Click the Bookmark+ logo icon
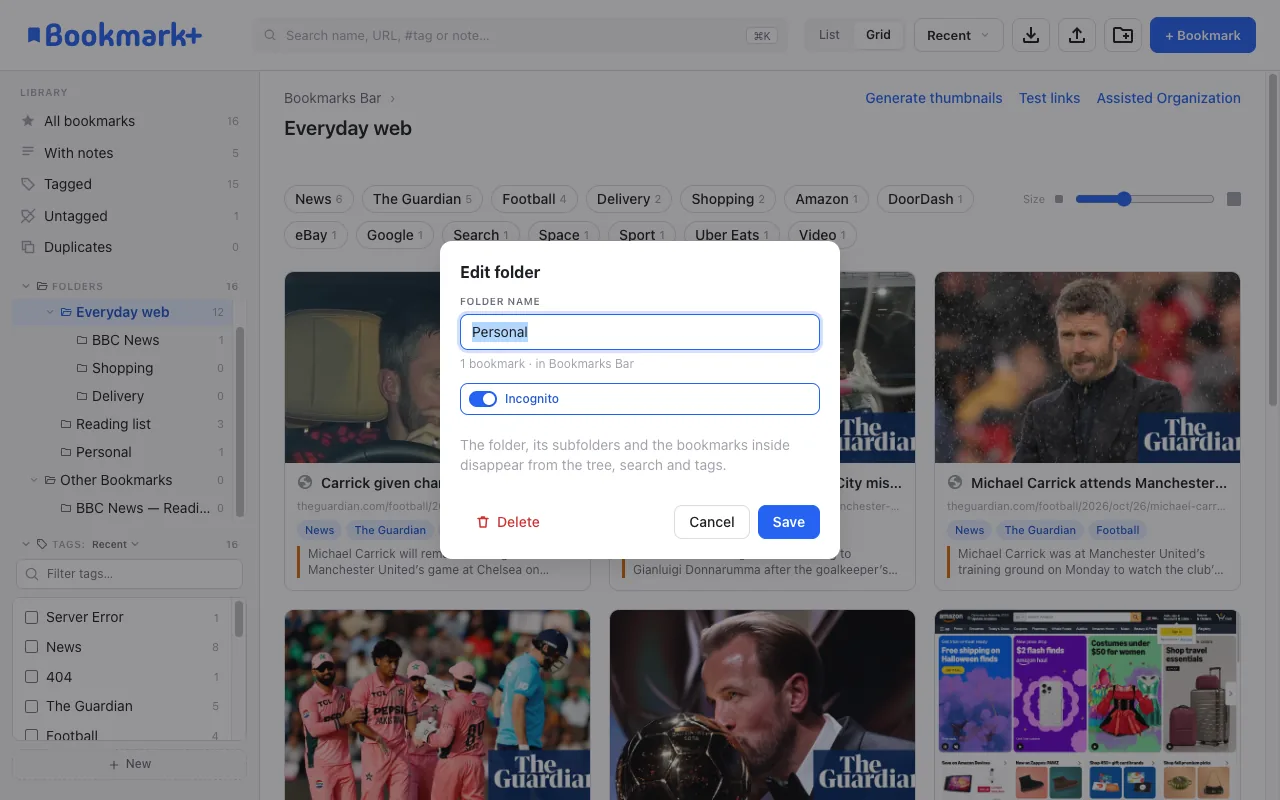Screen dimensions: 1280x800 34,35
